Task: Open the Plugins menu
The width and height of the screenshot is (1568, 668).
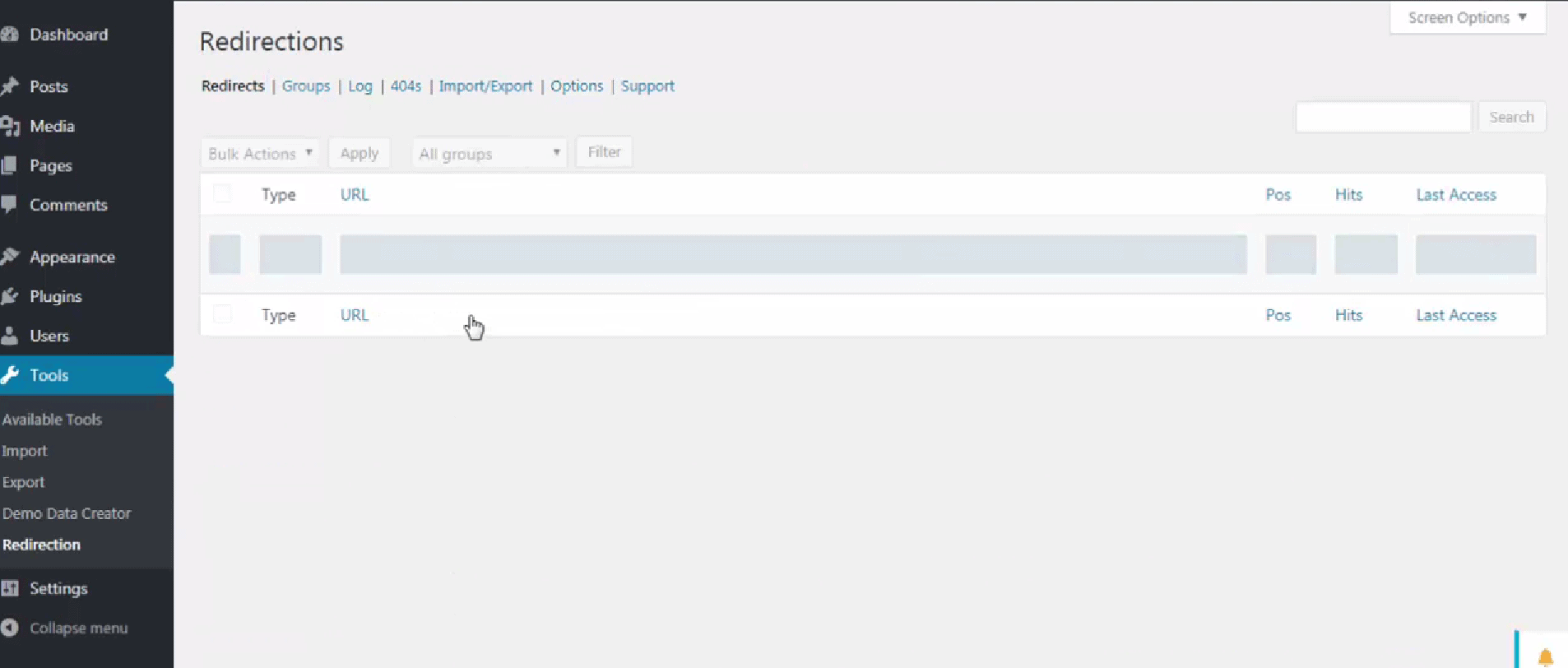Action: point(56,297)
